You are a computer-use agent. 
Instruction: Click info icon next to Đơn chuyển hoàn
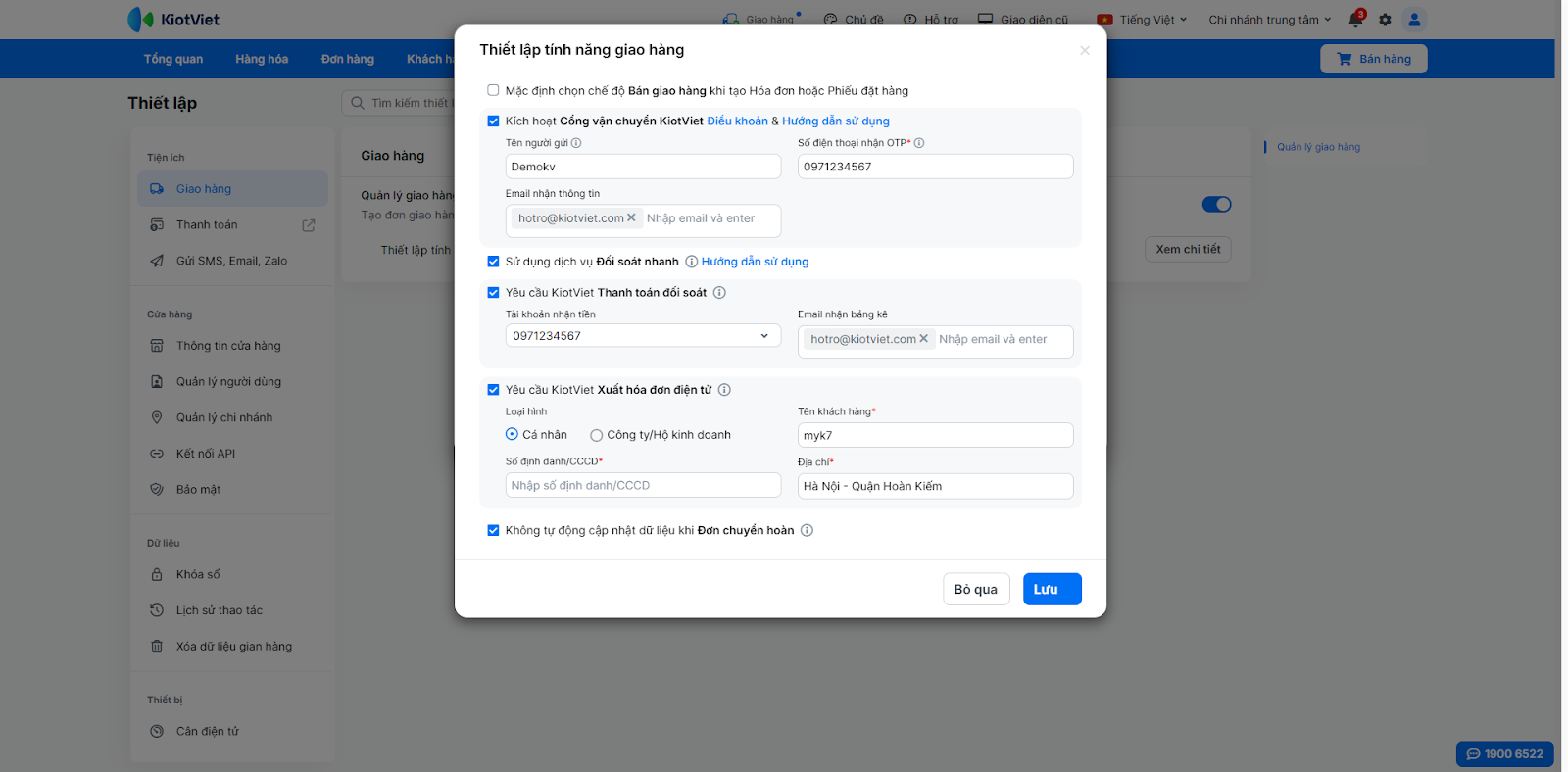pos(807,531)
